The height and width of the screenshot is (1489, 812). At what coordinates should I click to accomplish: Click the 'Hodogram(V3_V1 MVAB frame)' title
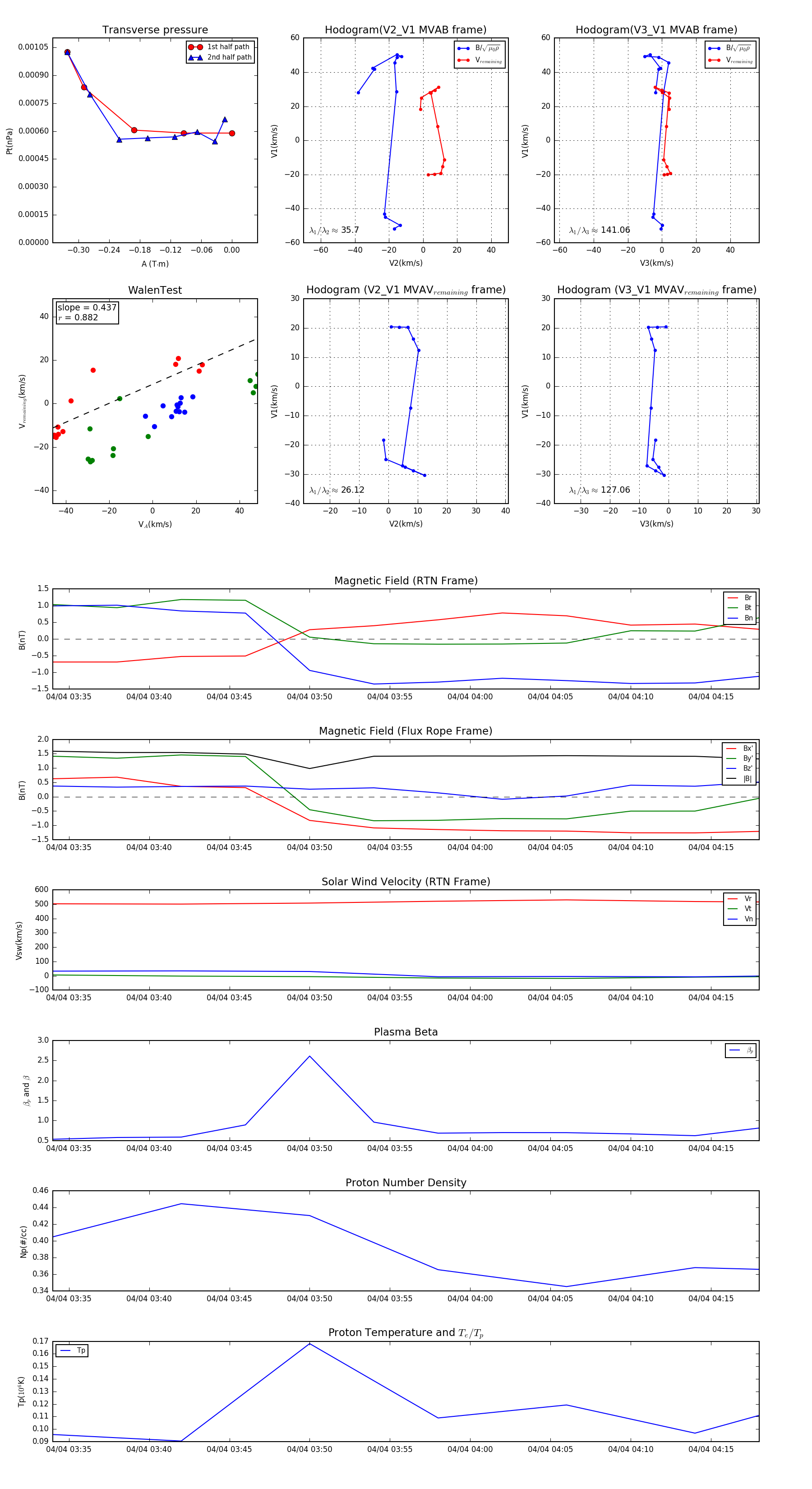tap(656, 29)
